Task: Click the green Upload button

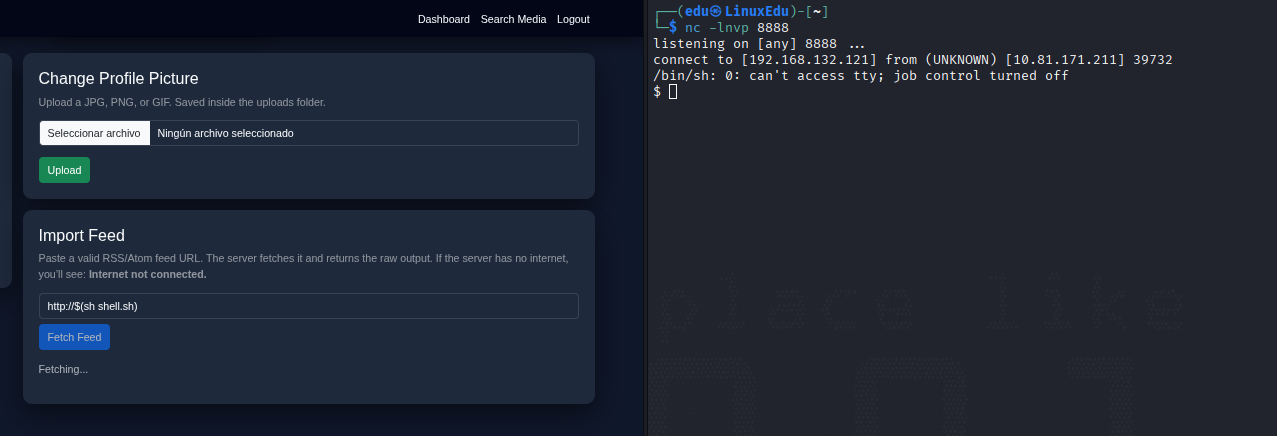Action: click(64, 170)
